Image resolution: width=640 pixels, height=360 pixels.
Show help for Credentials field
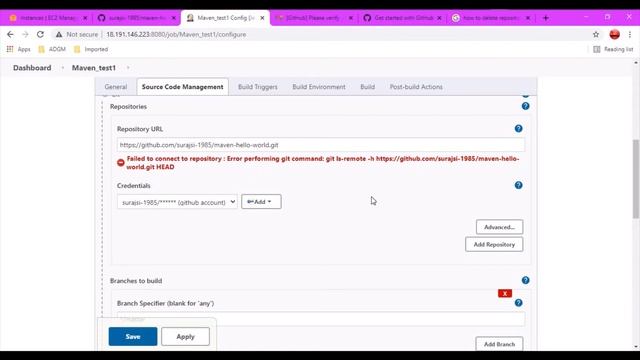[518, 185]
